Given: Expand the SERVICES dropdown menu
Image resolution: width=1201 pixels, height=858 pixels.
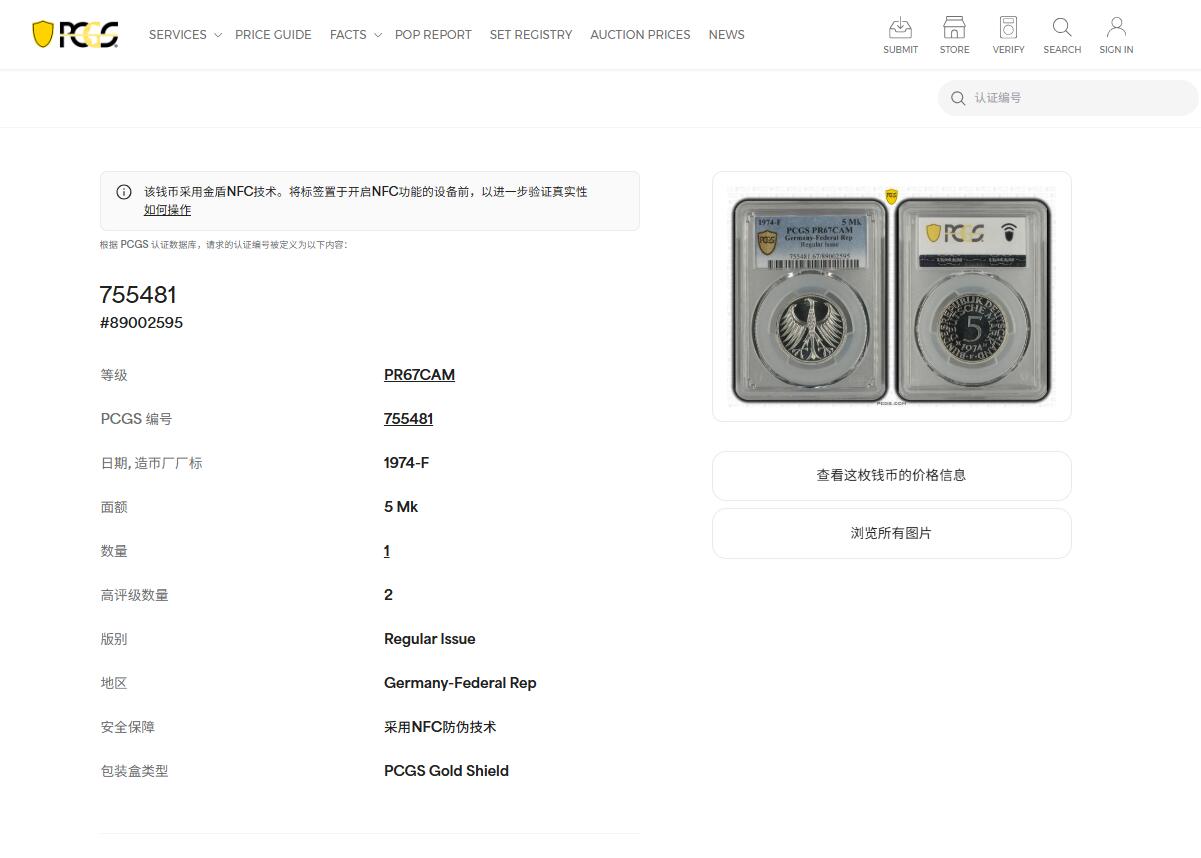Looking at the screenshot, I should 184,34.
